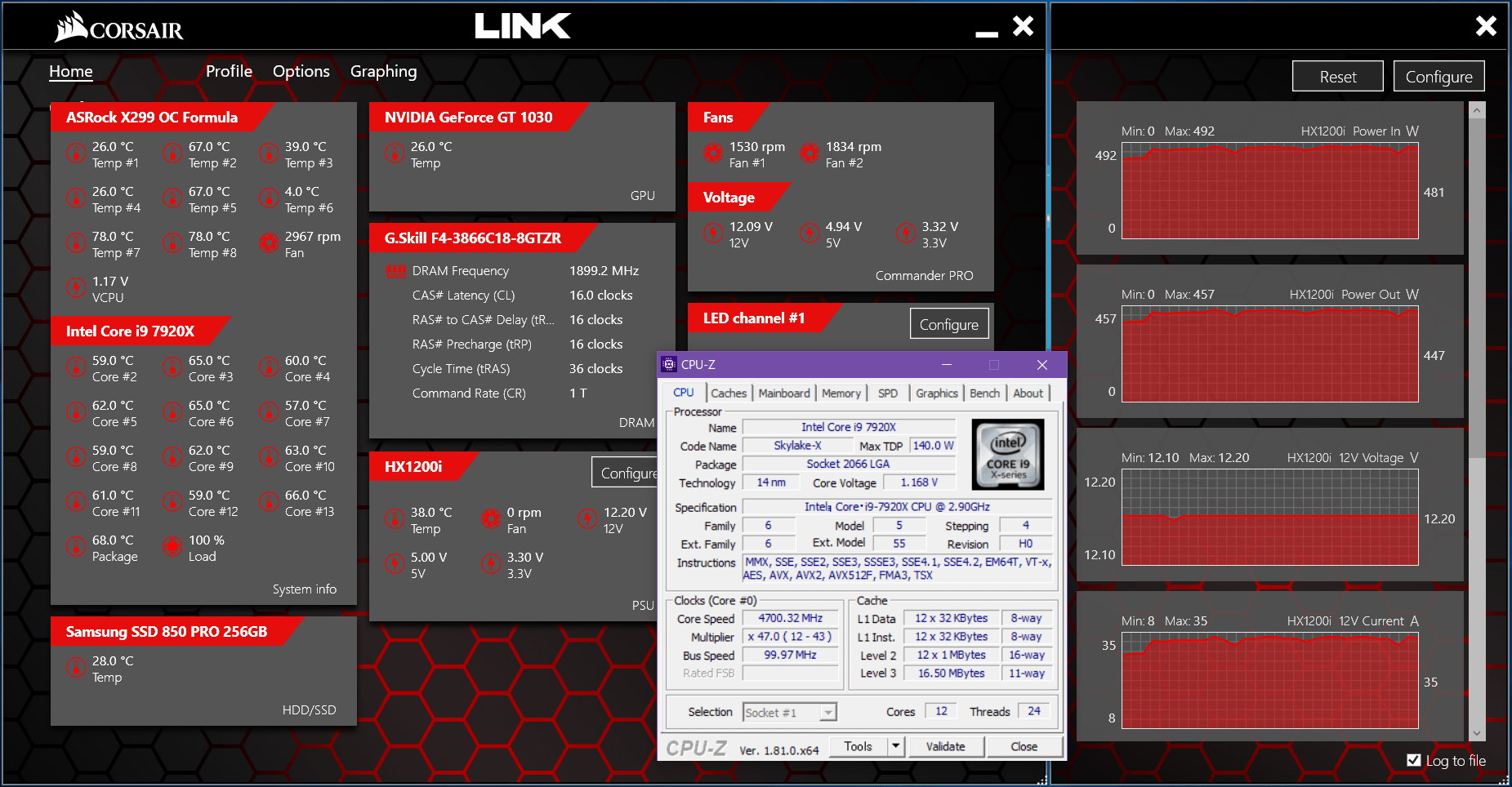This screenshot has width=1512, height=787.
Task: Click the Commander PRO 3.3V voltage icon
Action: (906, 233)
